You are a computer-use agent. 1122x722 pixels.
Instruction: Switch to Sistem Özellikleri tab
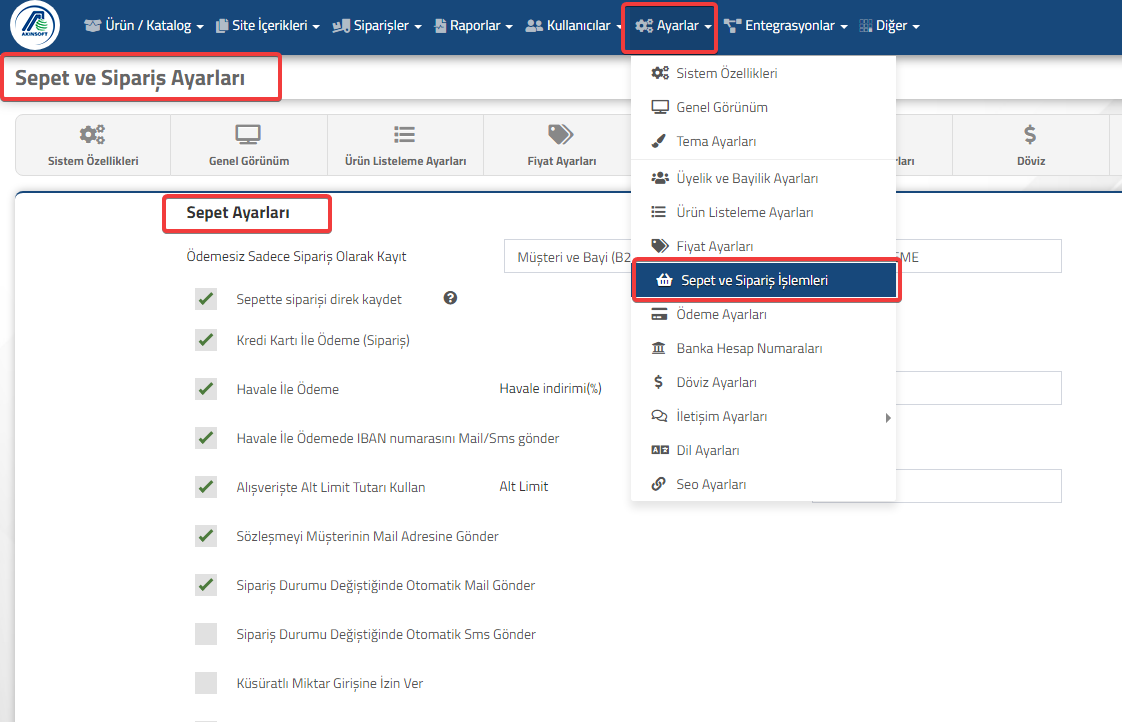pyautogui.click(x=93, y=145)
